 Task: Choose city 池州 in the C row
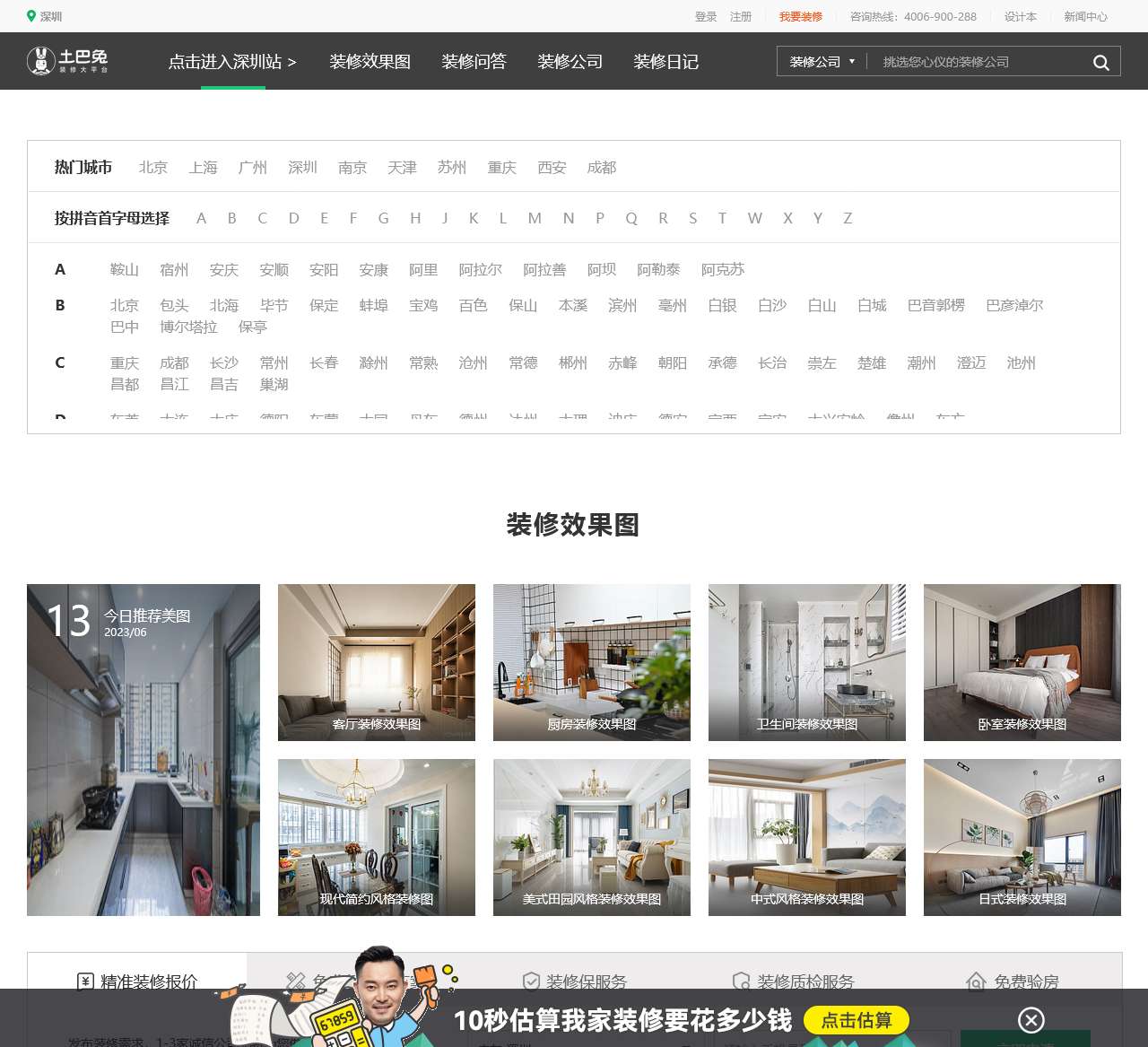click(1021, 362)
